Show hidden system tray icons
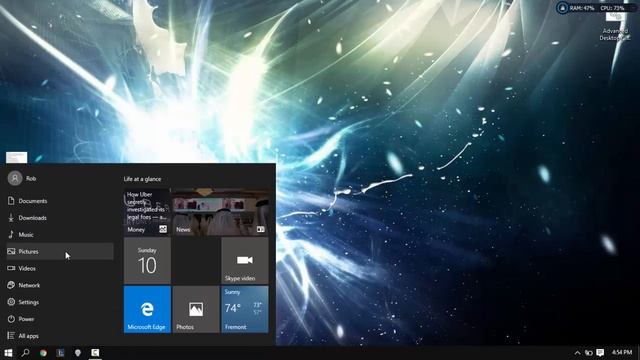 (x=577, y=353)
